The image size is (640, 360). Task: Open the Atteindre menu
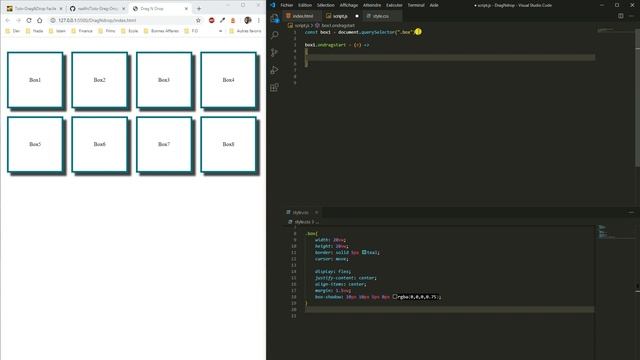click(x=372, y=5)
